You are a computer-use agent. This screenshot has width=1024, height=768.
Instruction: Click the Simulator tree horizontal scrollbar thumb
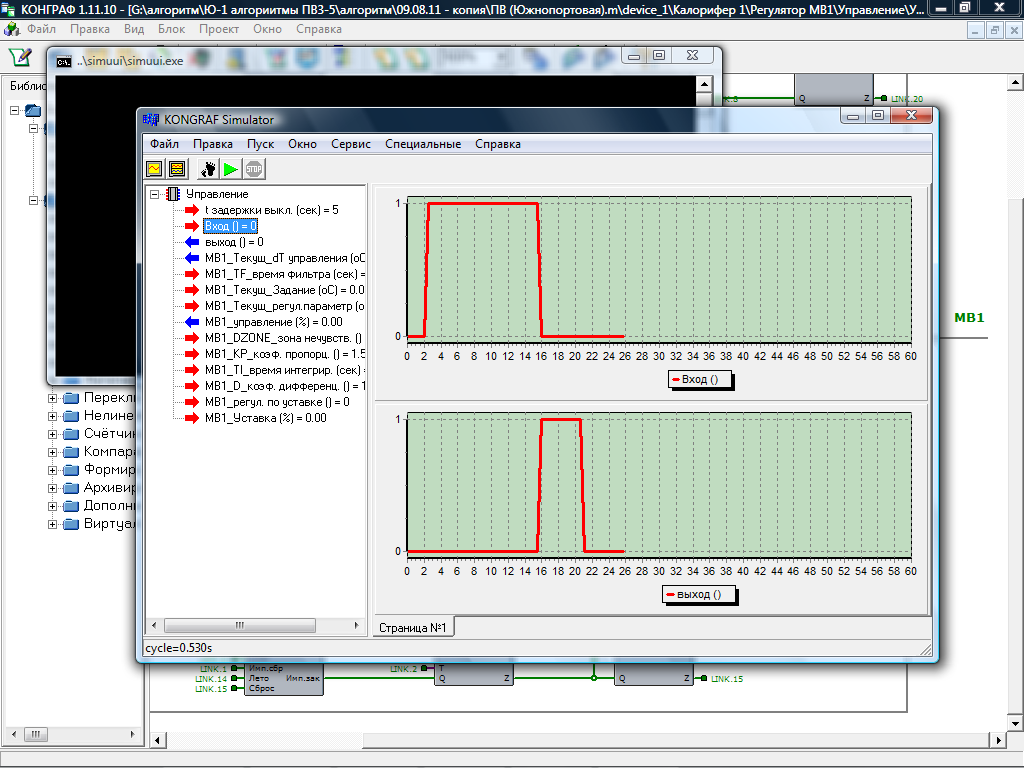click(240, 626)
